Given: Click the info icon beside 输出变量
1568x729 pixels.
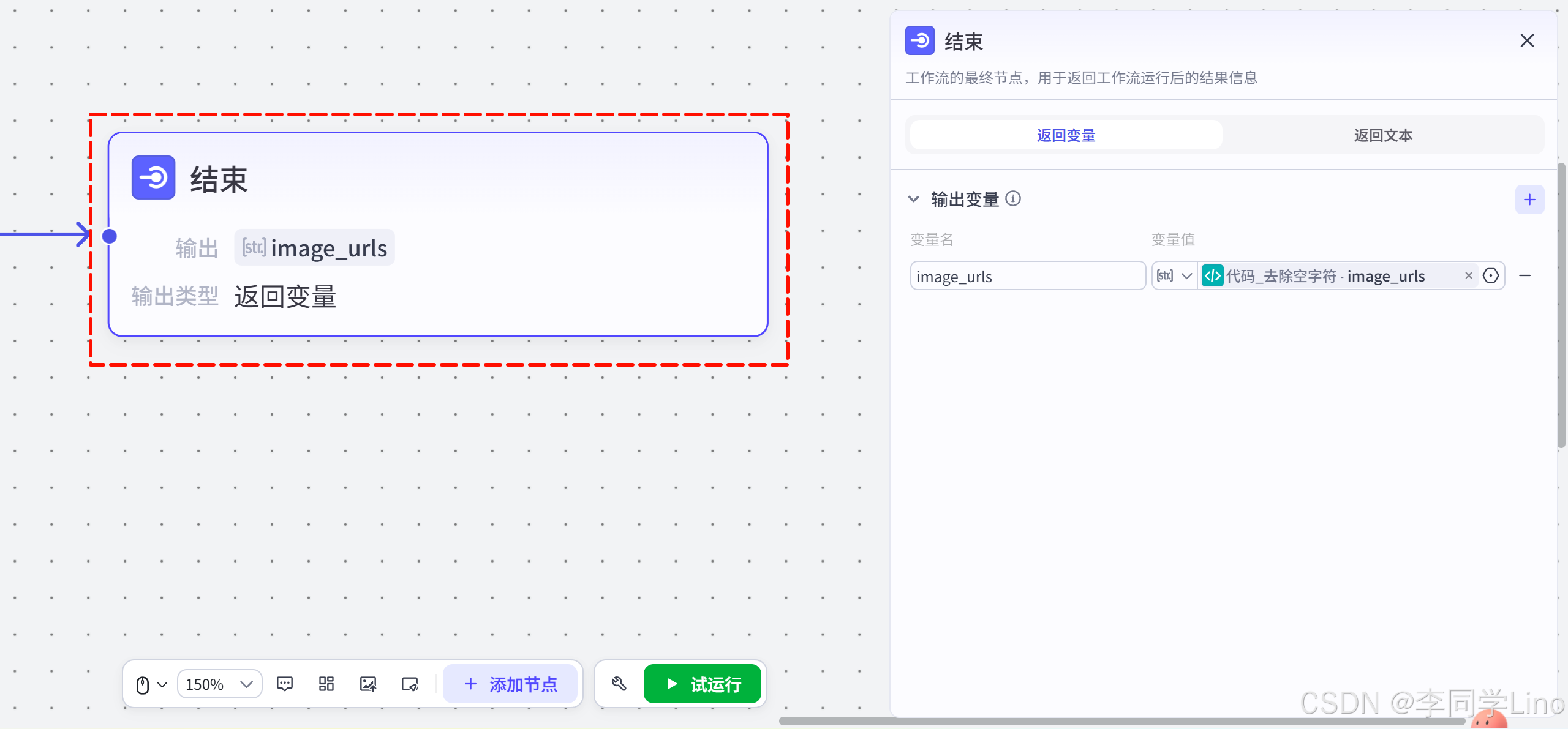Looking at the screenshot, I should pyautogui.click(x=1013, y=198).
